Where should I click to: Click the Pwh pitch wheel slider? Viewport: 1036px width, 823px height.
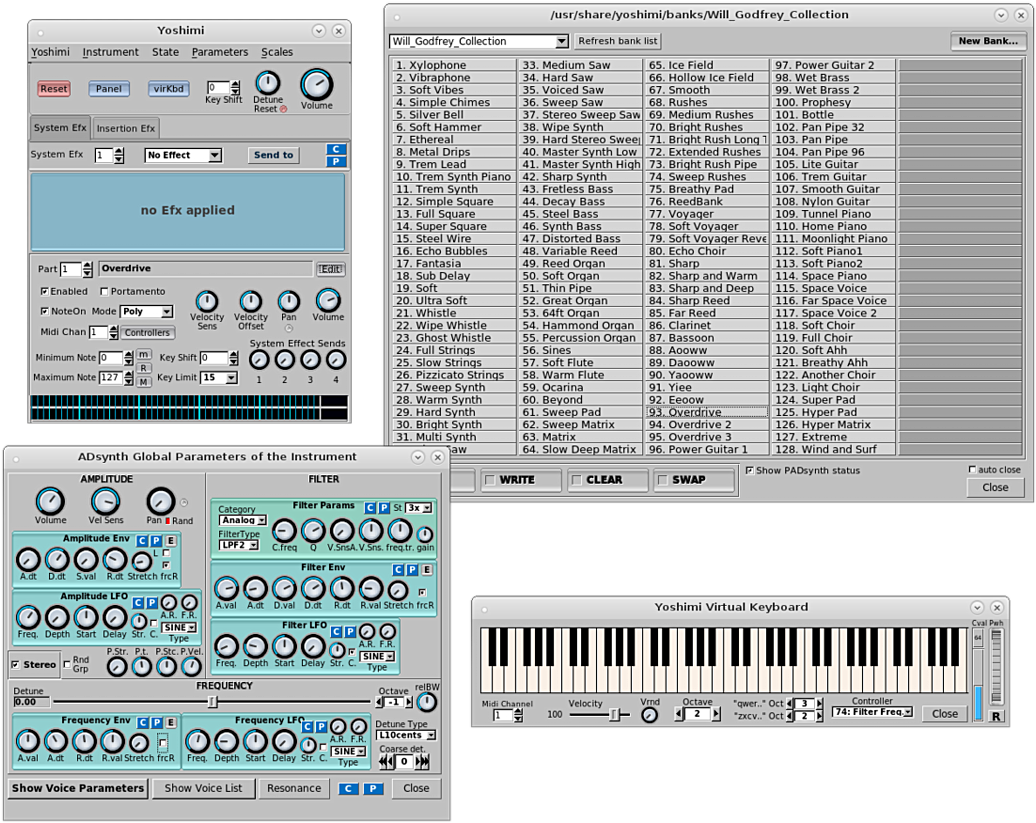[996, 666]
